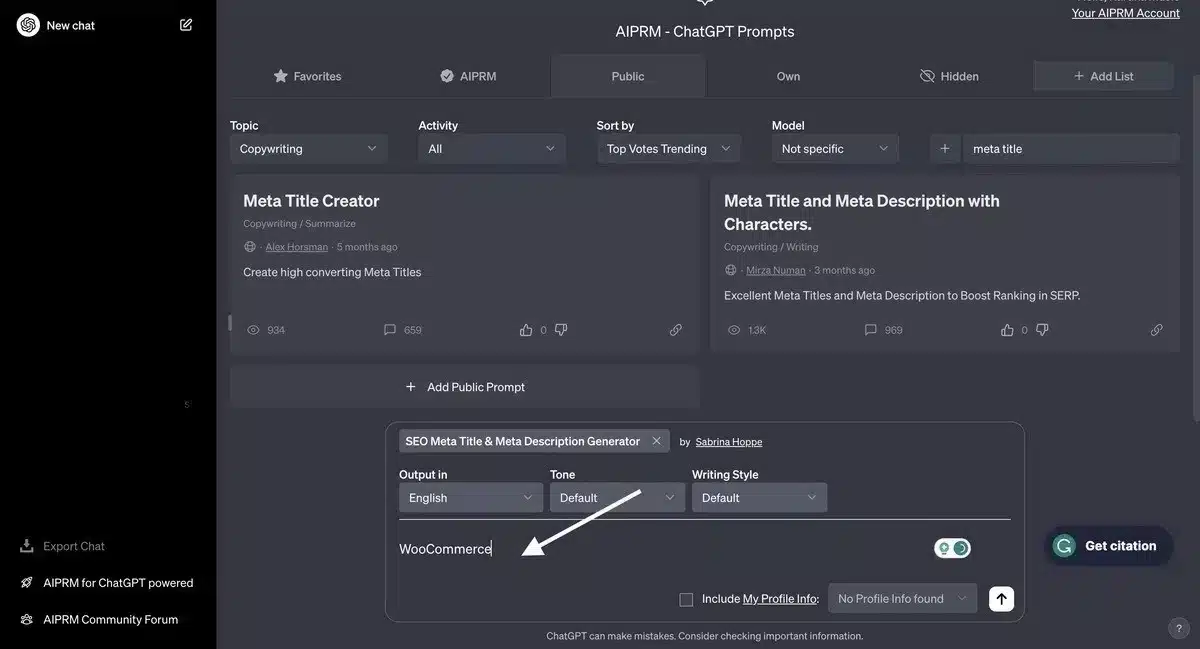
Task: Open AIPRM for ChatGPT powered link
Action: click(x=118, y=583)
